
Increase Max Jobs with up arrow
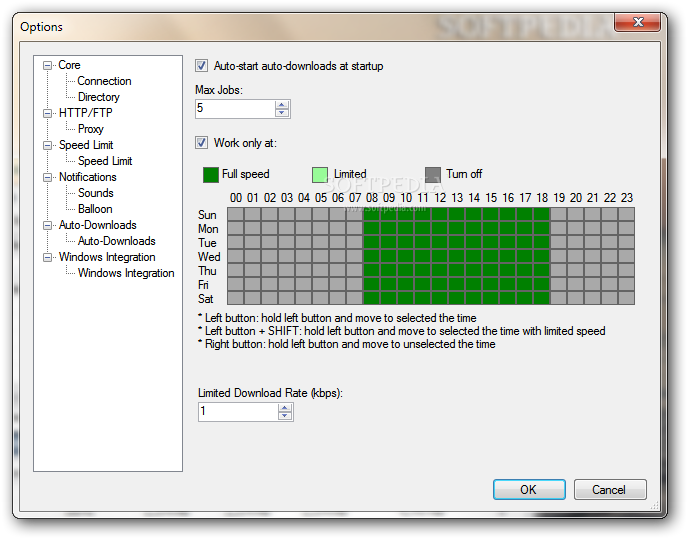[x=282, y=105]
